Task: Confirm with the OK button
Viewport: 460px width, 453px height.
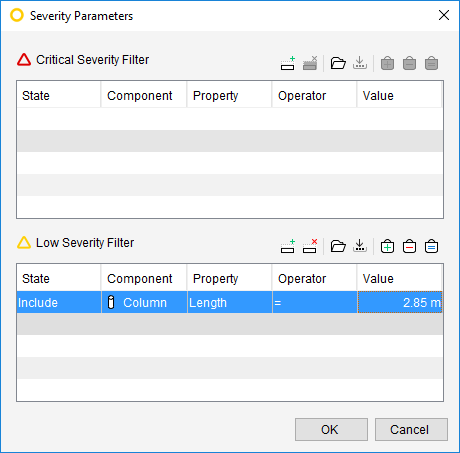Action: point(331,430)
